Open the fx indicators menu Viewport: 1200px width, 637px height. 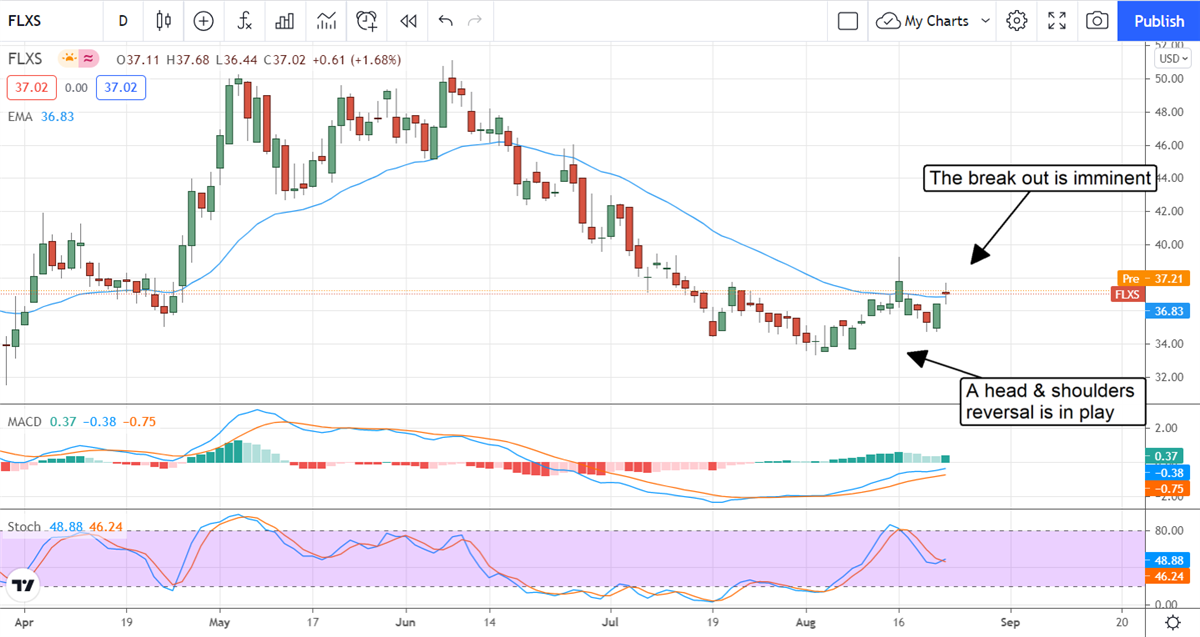coord(244,20)
